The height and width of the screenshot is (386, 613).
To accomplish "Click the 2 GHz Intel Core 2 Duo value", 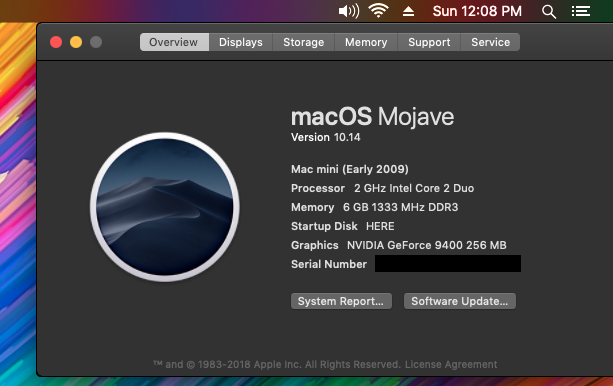I will coord(414,189).
